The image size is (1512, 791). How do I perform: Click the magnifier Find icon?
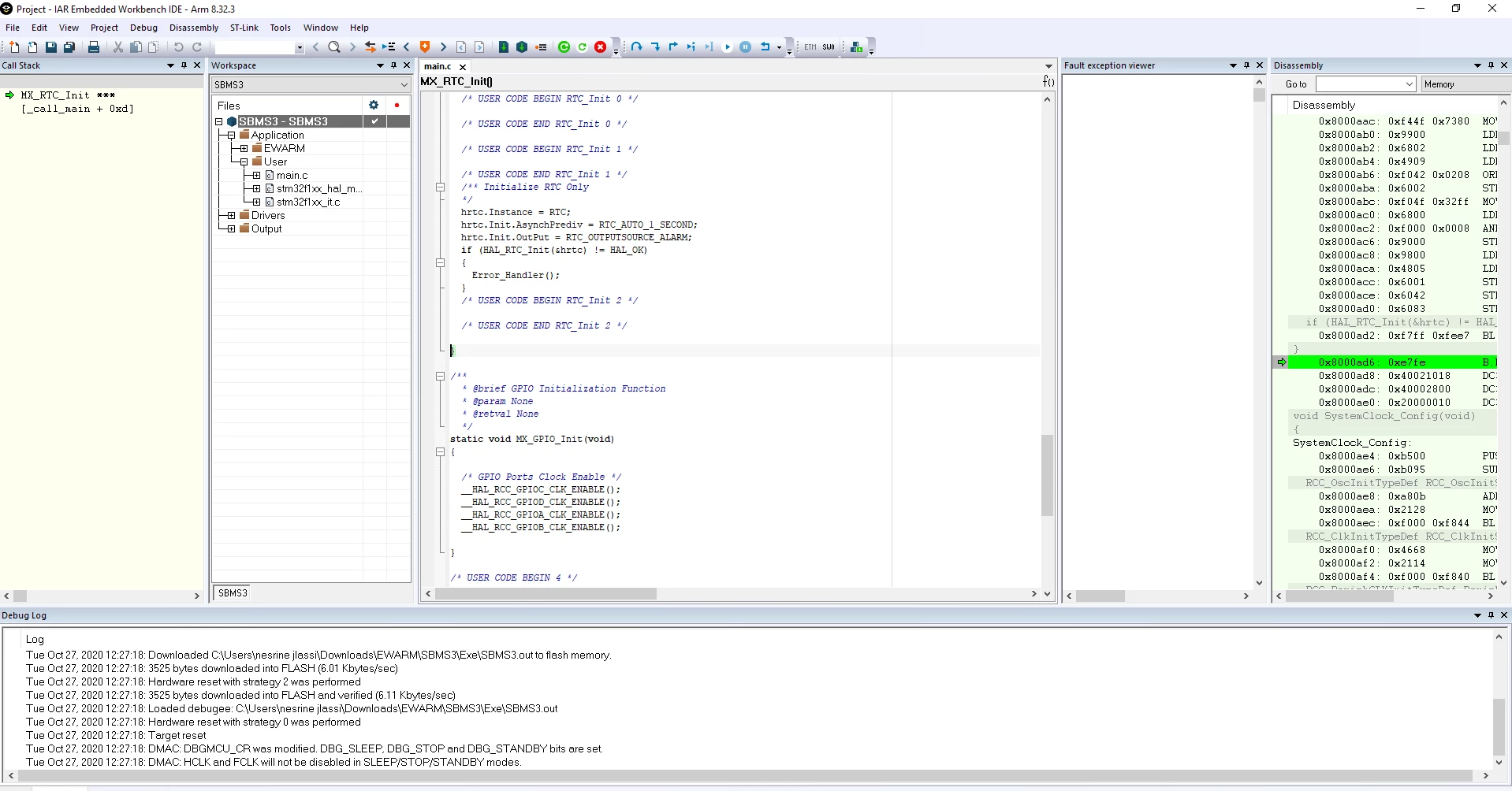tap(334, 47)
